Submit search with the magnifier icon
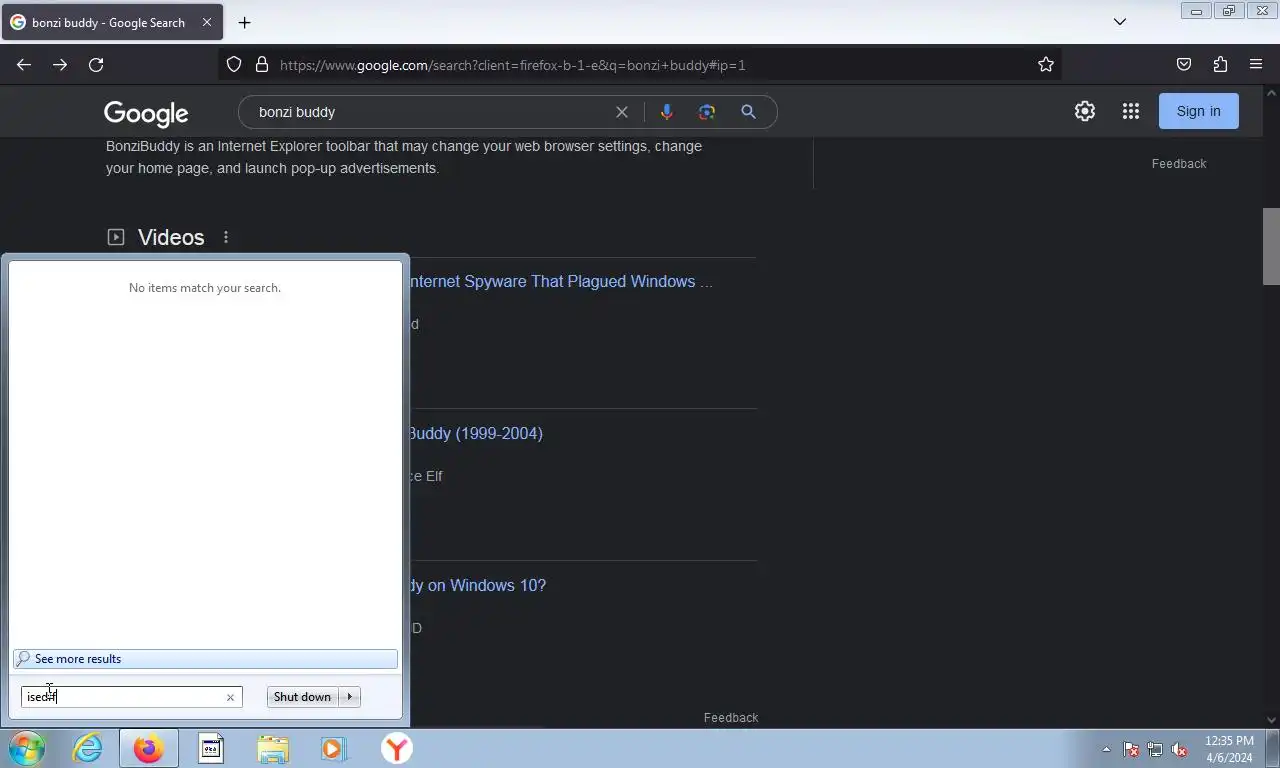 (748, 112)
